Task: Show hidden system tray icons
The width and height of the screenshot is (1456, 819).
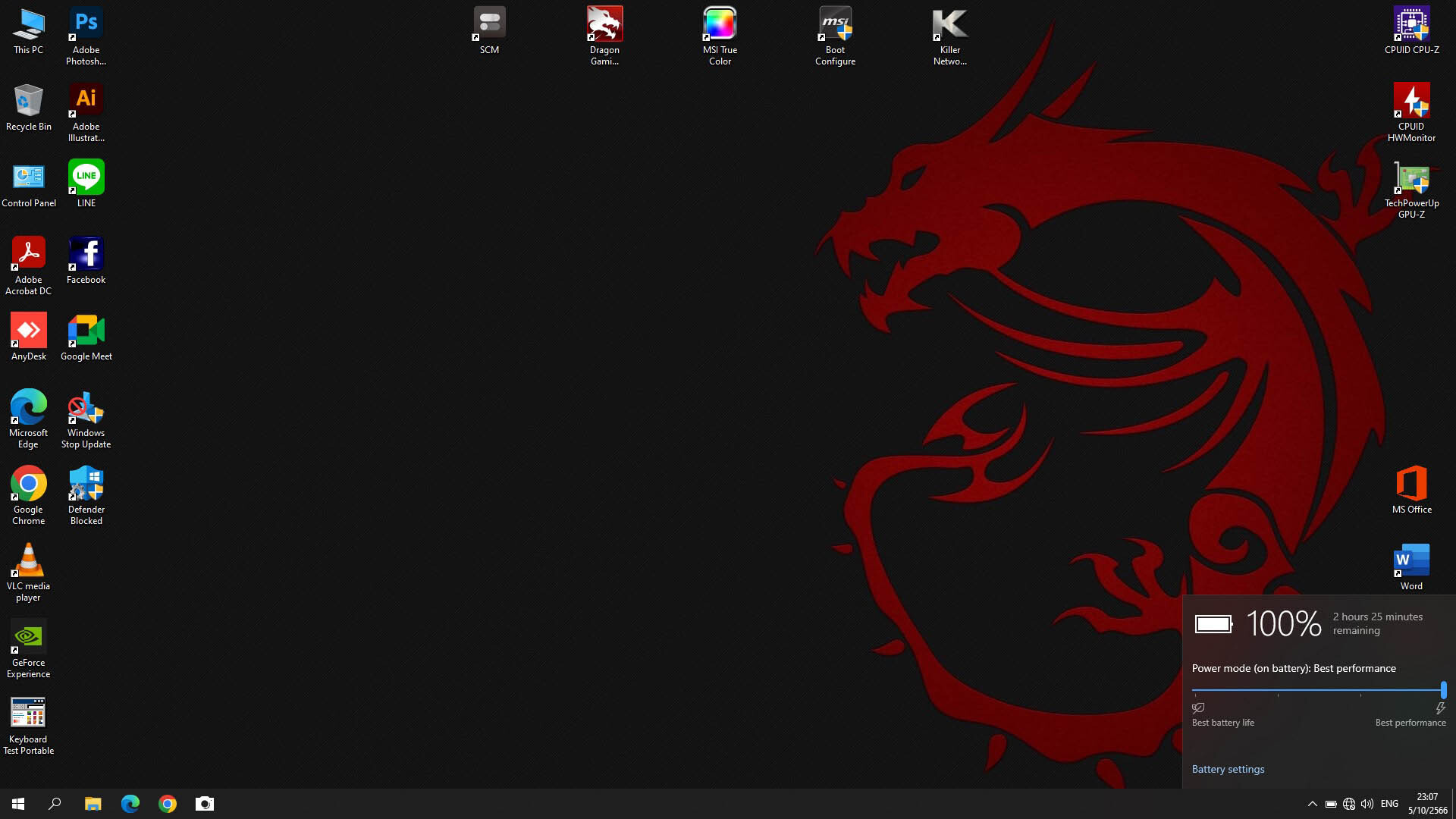Action: click(x=1312, y=804)
